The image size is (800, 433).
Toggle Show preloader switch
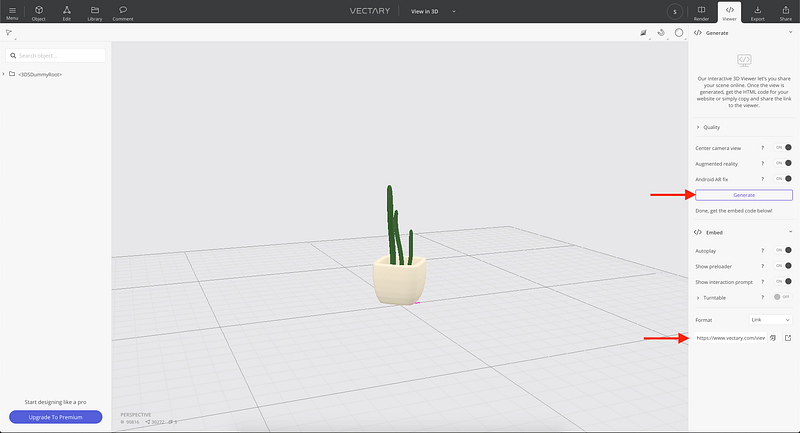783,266
